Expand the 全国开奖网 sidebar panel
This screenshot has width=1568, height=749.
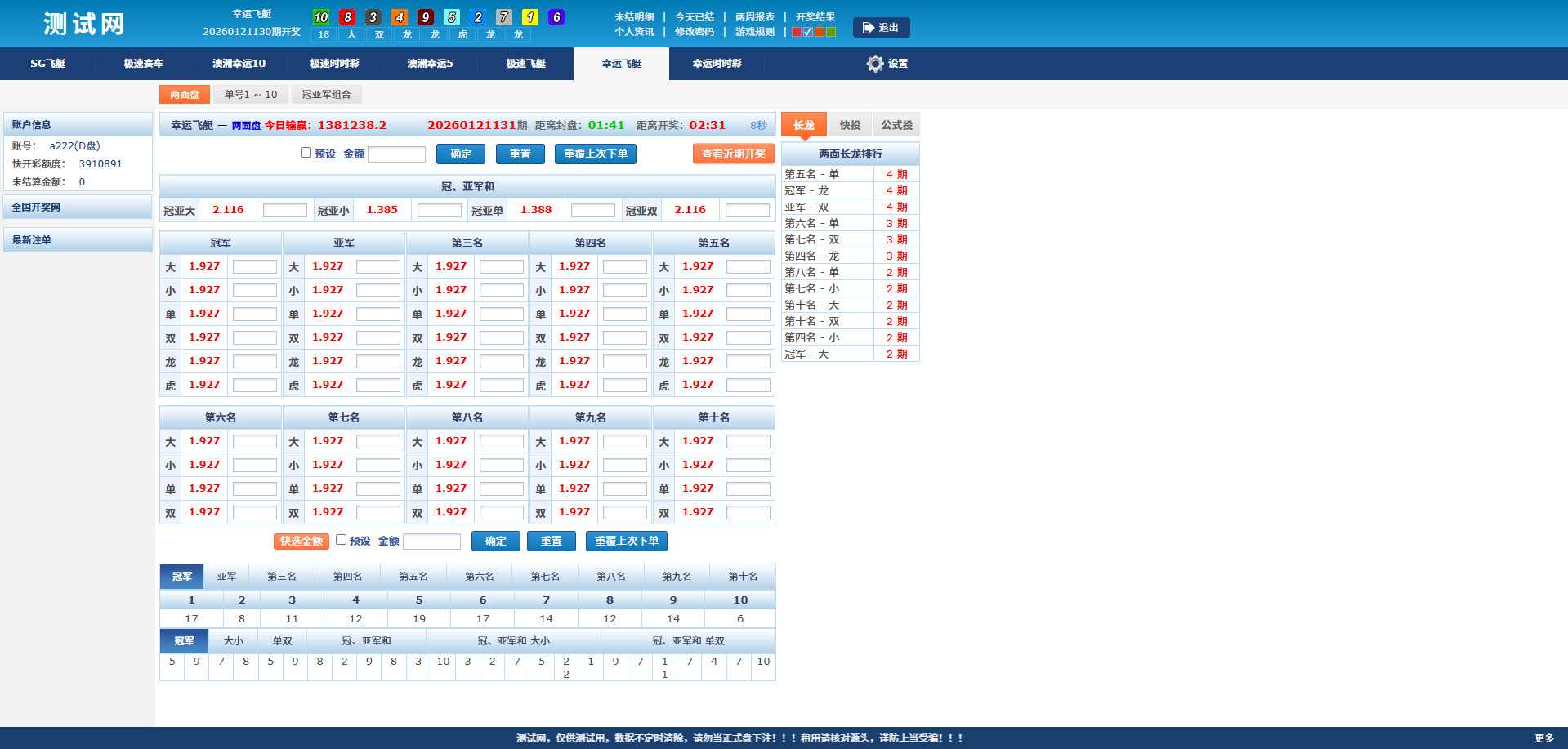[78, 207]
